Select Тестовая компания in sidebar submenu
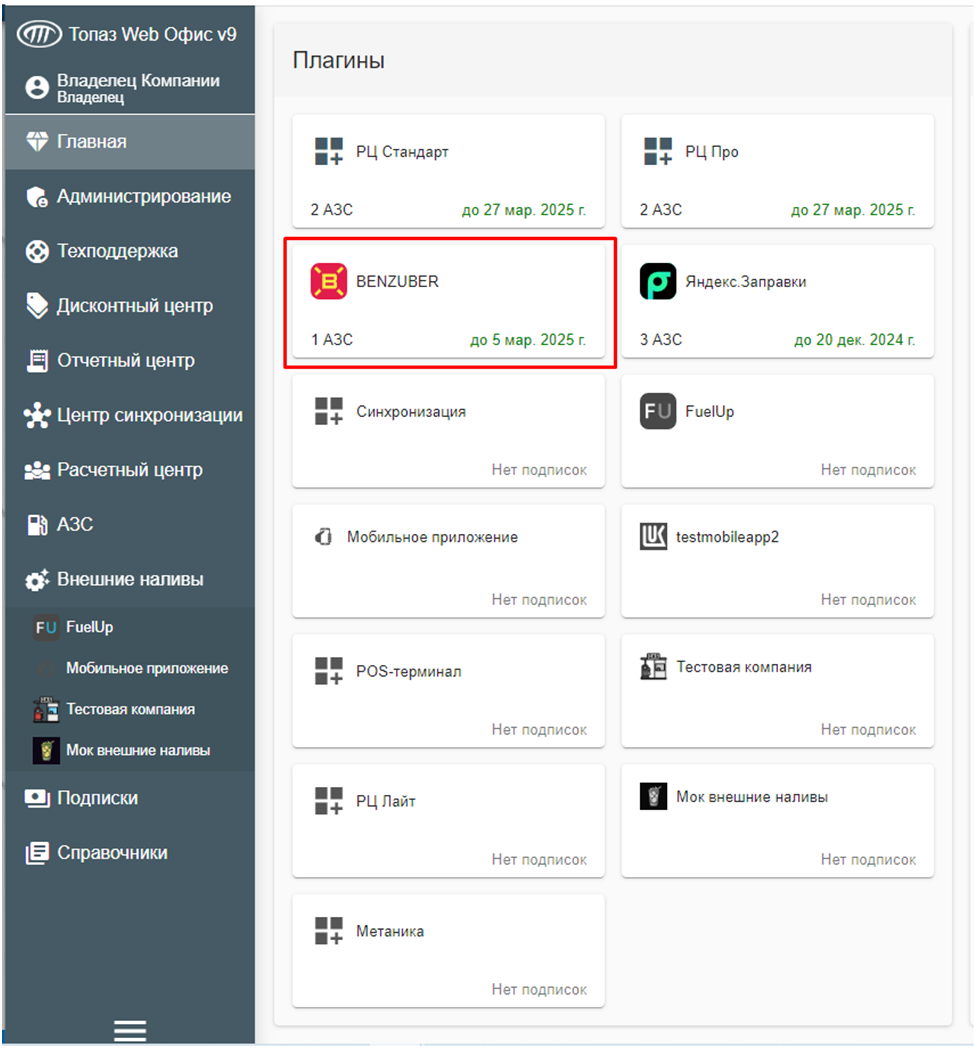 [x=130, y=710]
